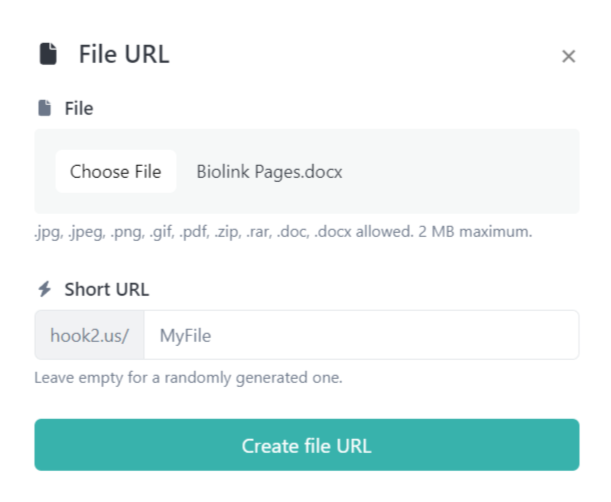Click the 2 MB maximum size note
The height and width of the screenshot is (502, 611).
click(x=487, y=232)
